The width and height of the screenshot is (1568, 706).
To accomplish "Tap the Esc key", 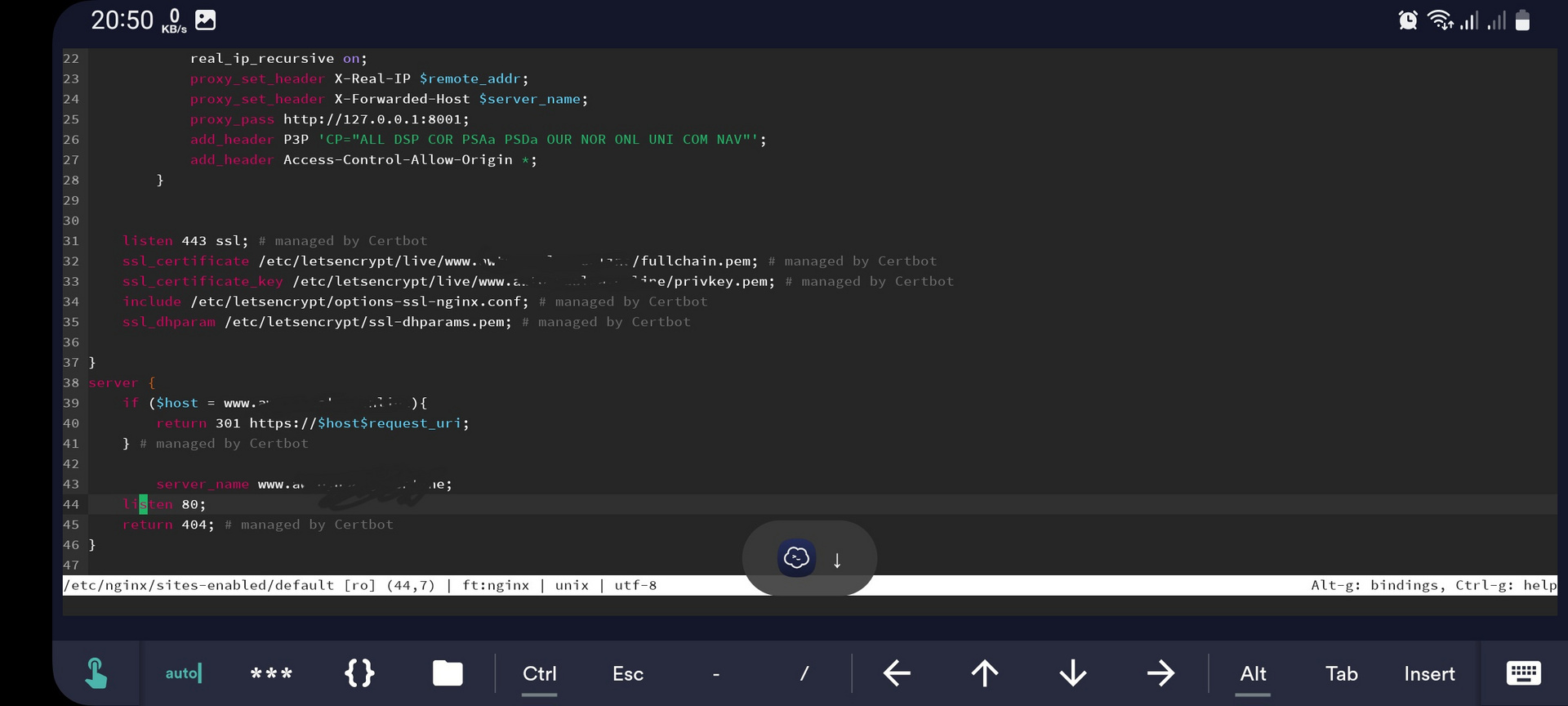I will pyautogui.click(x=628, y=674).
